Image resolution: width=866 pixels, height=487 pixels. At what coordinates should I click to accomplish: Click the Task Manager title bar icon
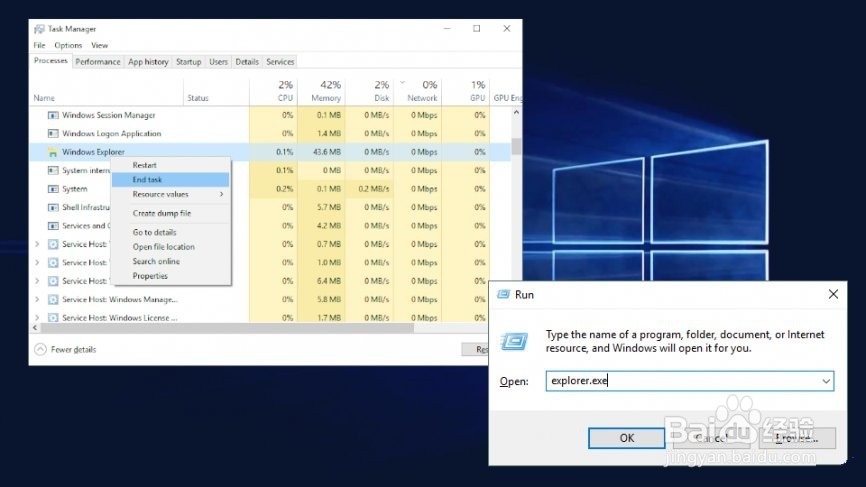click(39, 29)
